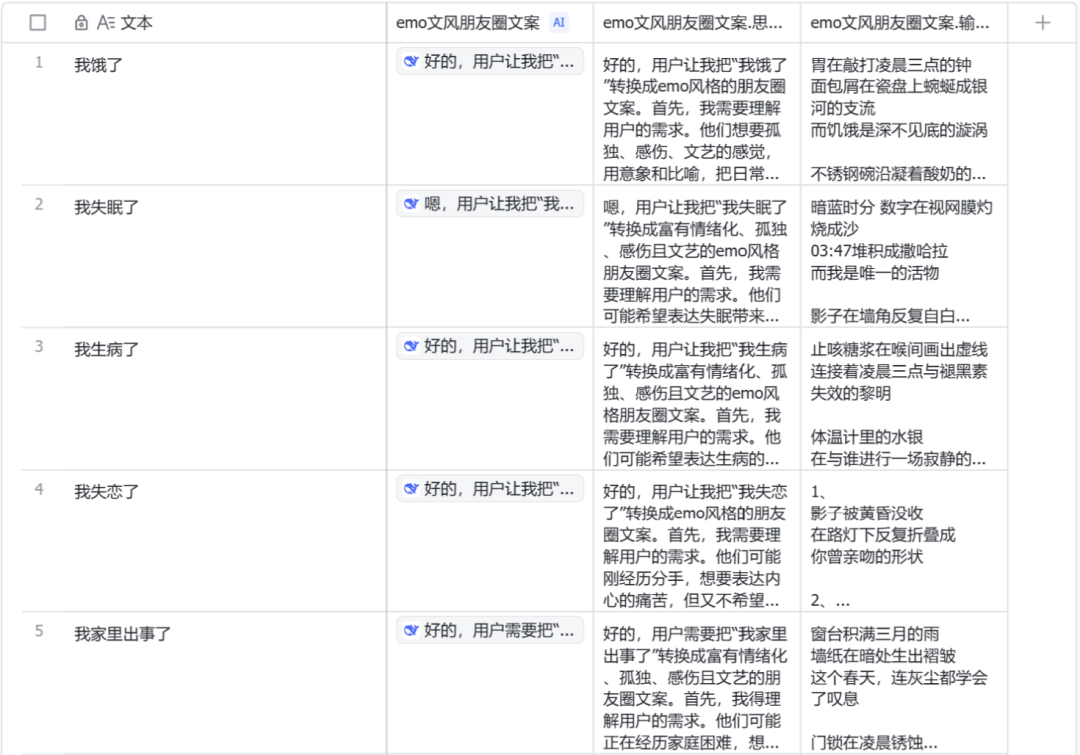The height and width of the screenshot is (755, 1080).
Task: Click output cell starting 暗蓝时分
Action: 904,257
